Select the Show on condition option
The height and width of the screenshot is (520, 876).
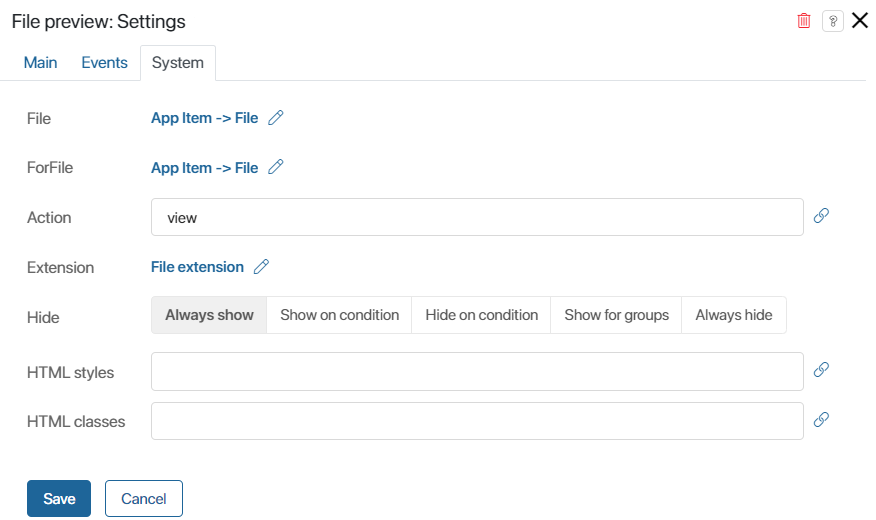point(339,315)
